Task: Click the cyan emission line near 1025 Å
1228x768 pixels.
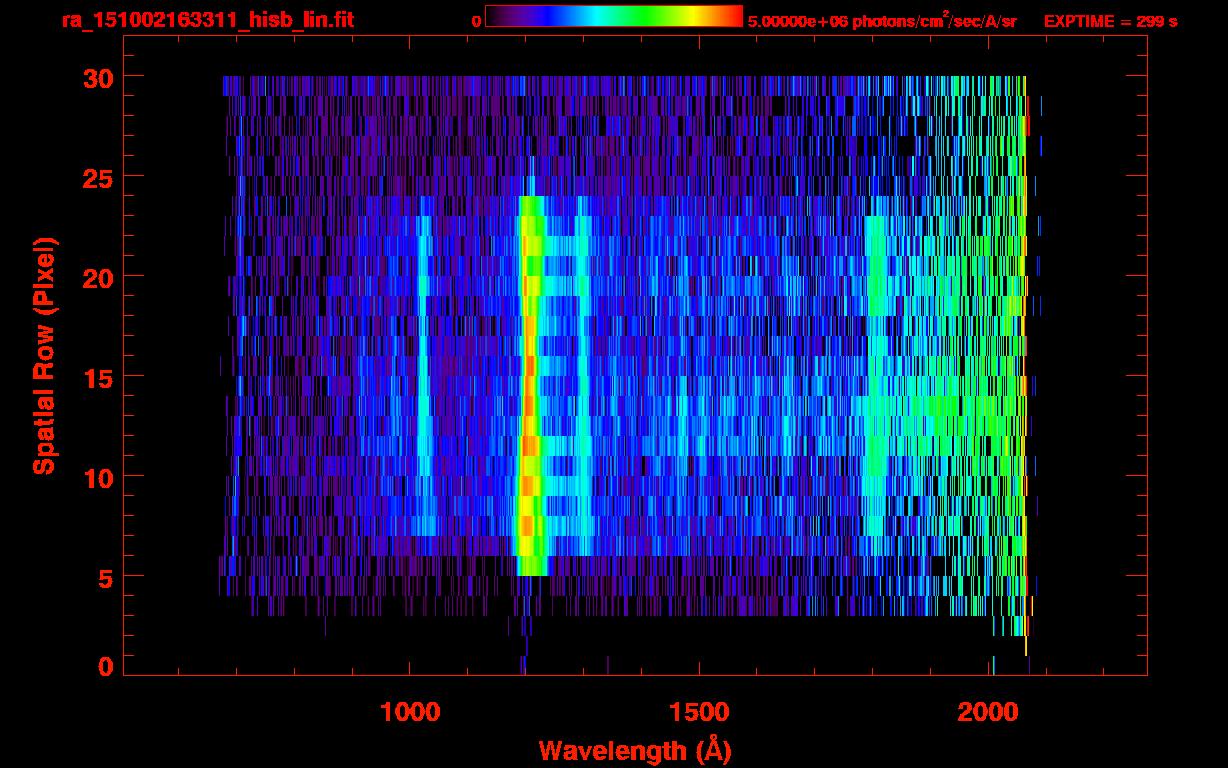Action: click(x=424, y=375)
